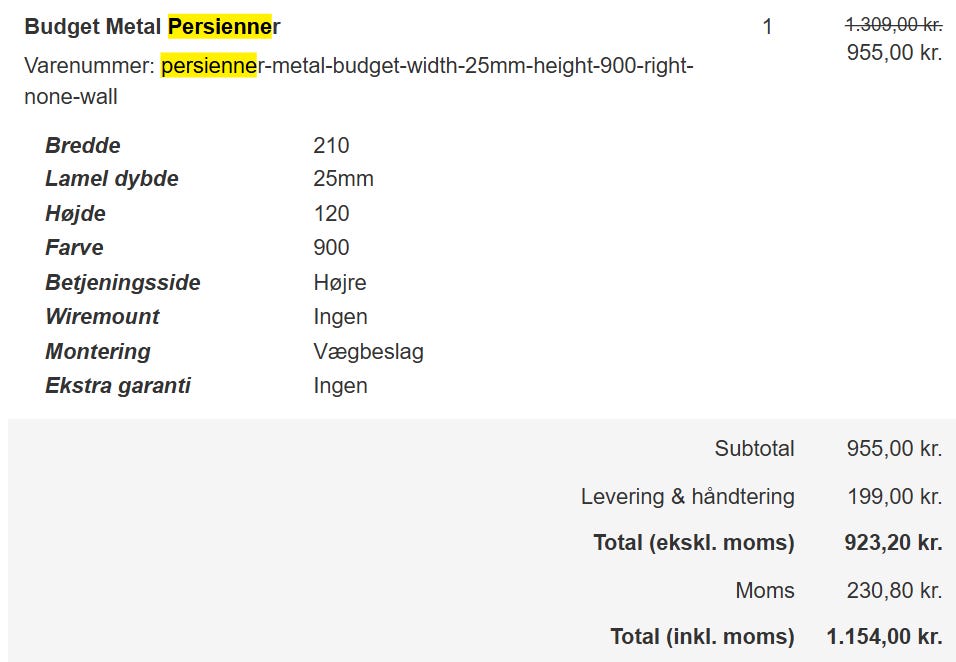Click the 25mm slat depth value
The image size is (956, 662).
[343, 180]
